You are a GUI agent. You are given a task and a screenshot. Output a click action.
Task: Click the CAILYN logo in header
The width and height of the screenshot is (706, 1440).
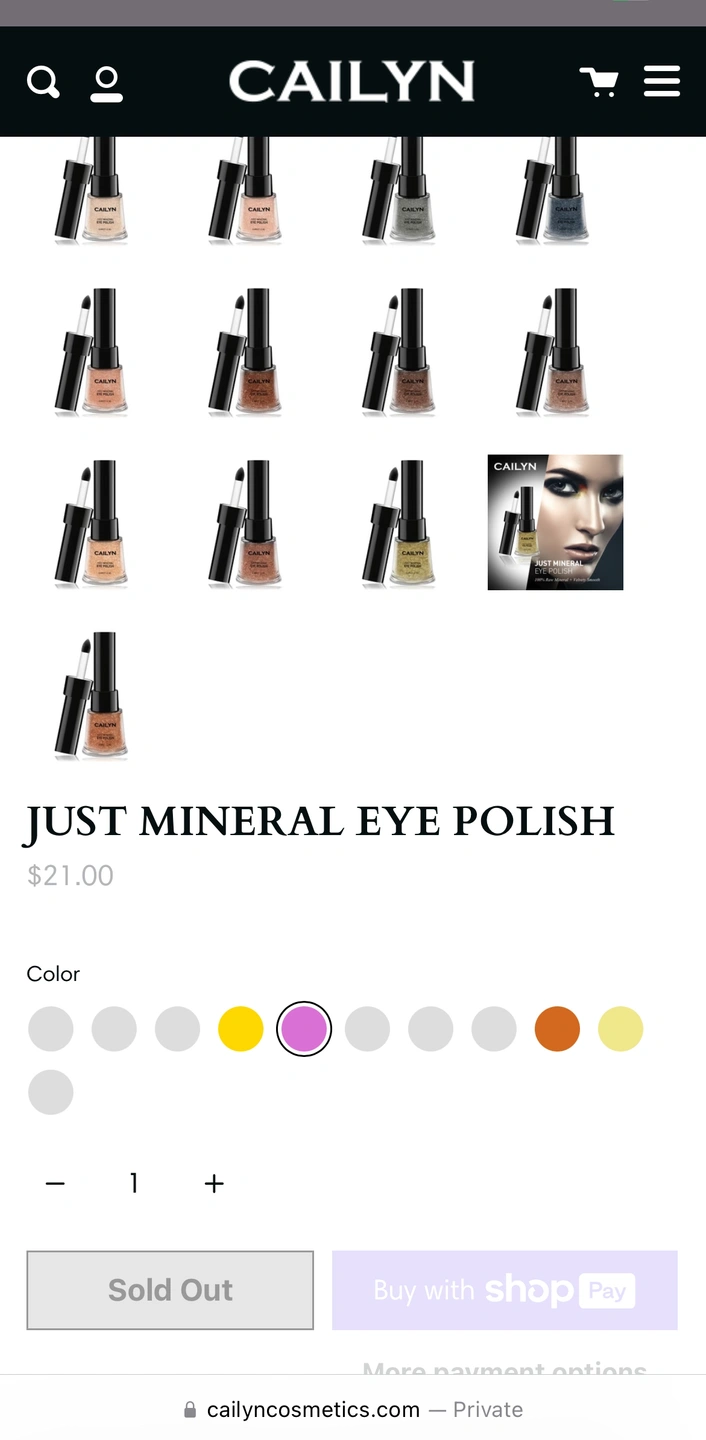[352, 82]
